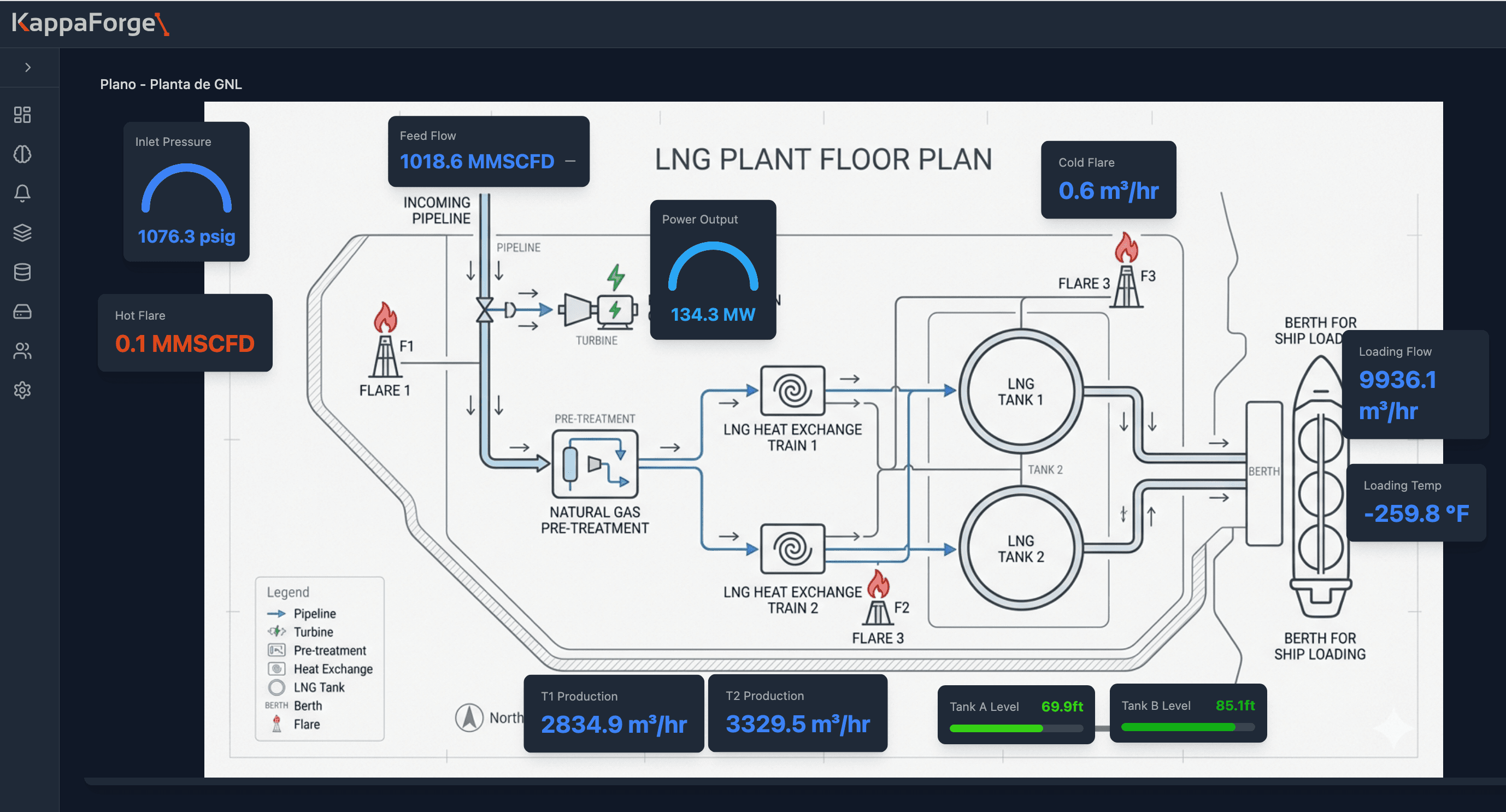This screenshot has height=812, width=1506.
Task: Click the 'TANK 2' small label between tanks
Action: [1045, 470]
